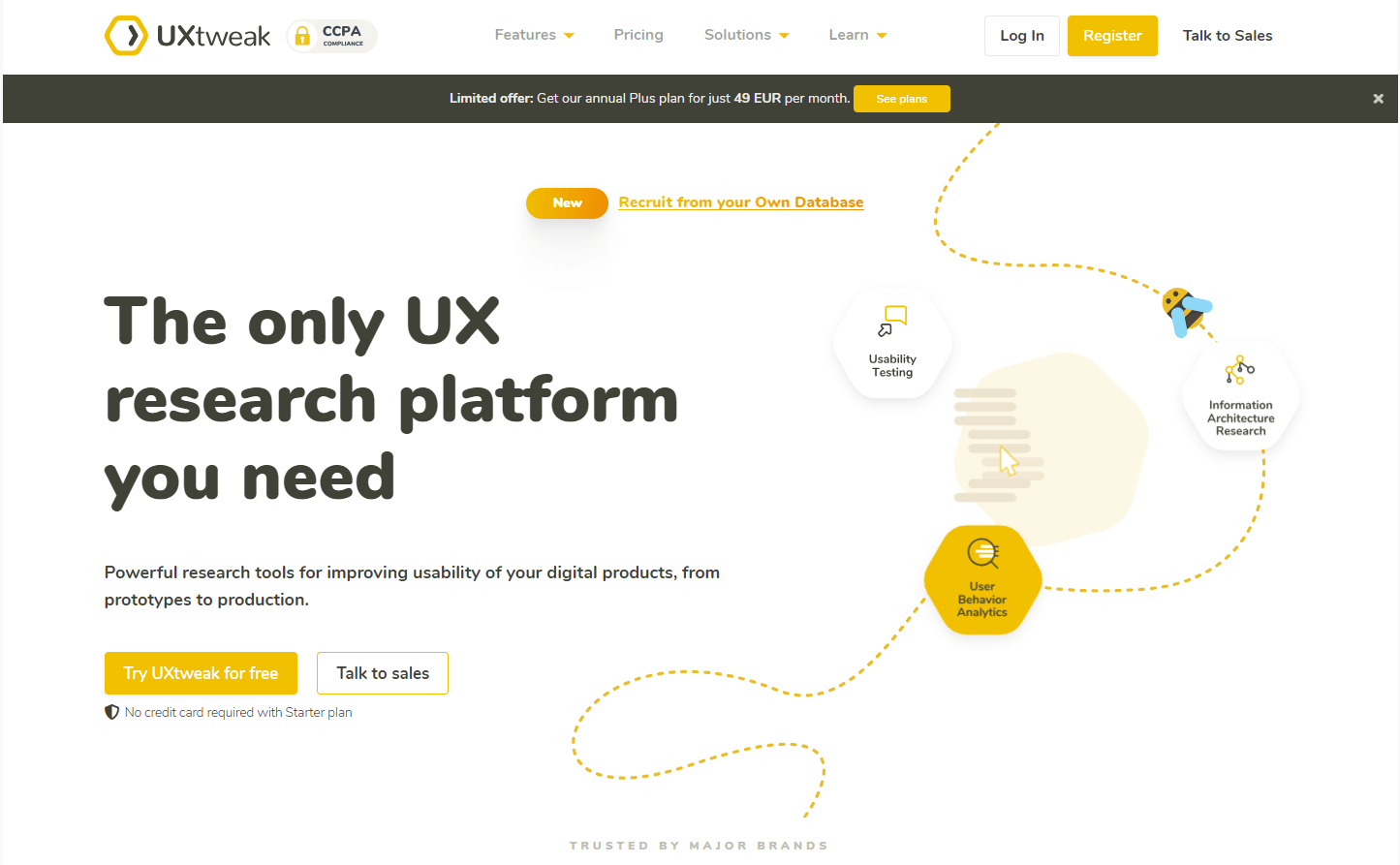Click the UXtweak wordmark text

pyautogui.click(x=214, y=37)
